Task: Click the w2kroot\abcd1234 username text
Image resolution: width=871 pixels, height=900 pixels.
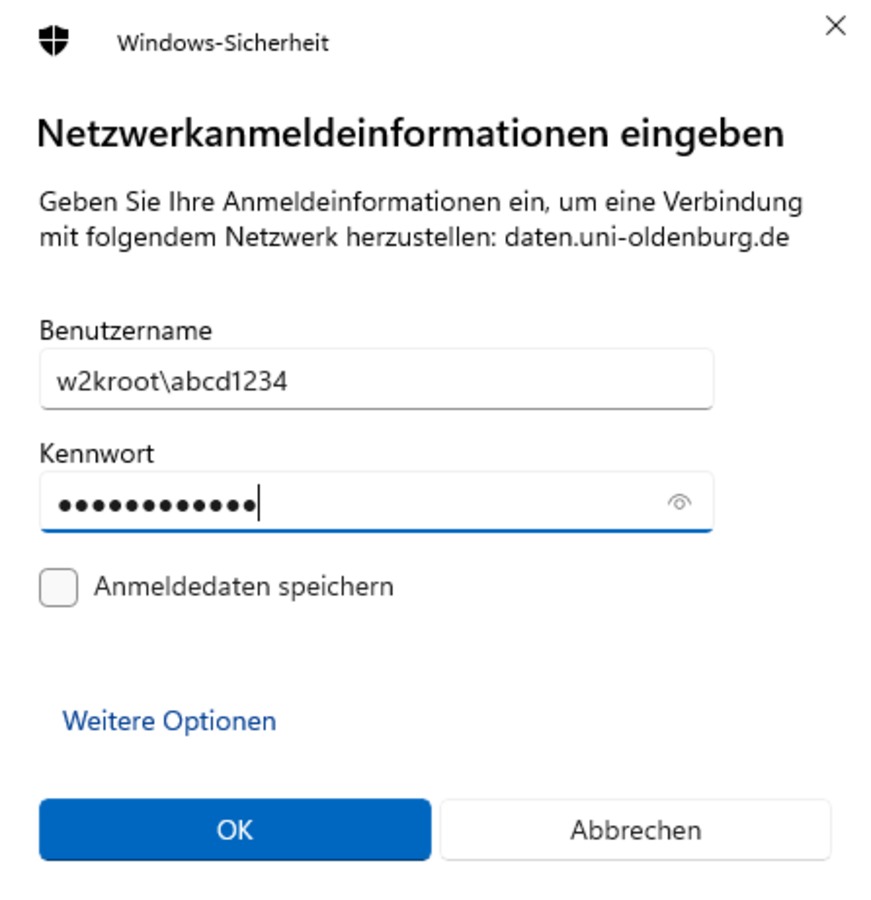Action: (x=173, y=380)
